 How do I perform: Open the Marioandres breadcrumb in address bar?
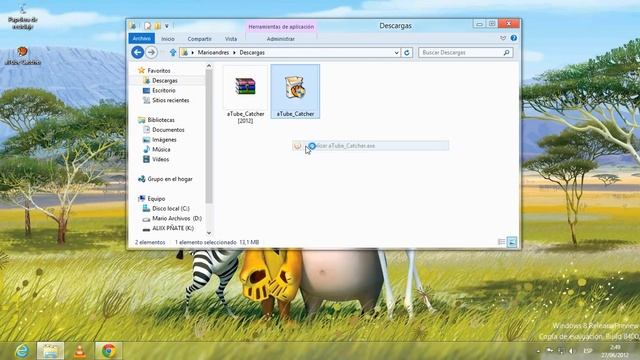pyautogui.click(x=213, y=53)
